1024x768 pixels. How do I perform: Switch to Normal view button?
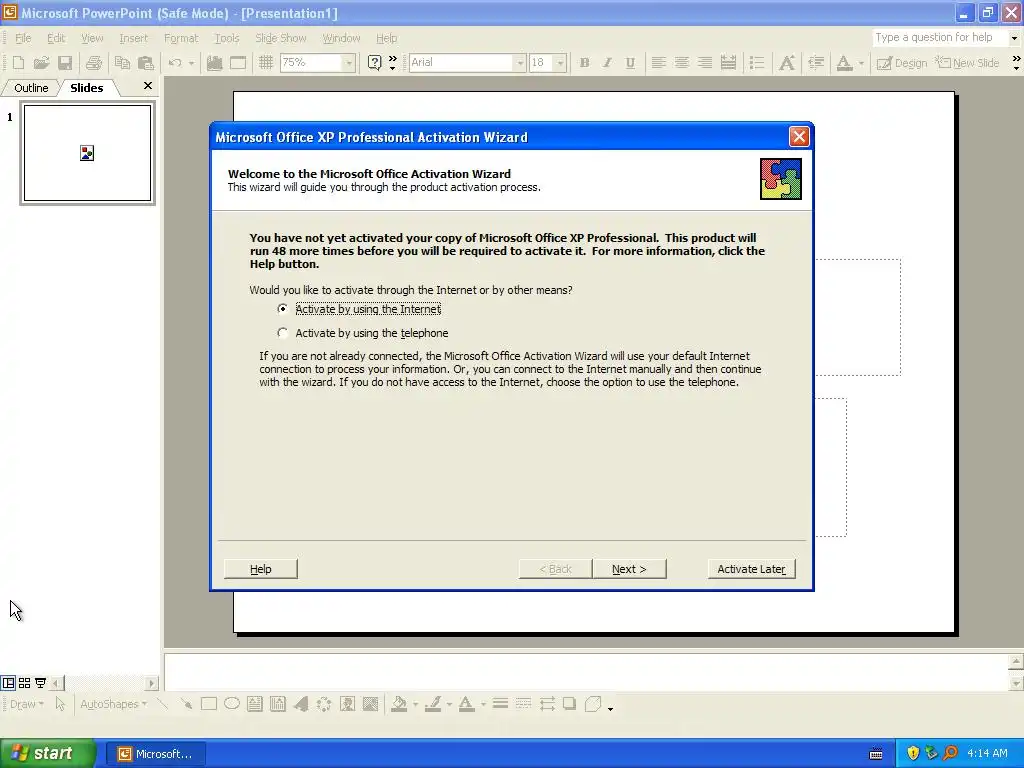click(8, 683)
